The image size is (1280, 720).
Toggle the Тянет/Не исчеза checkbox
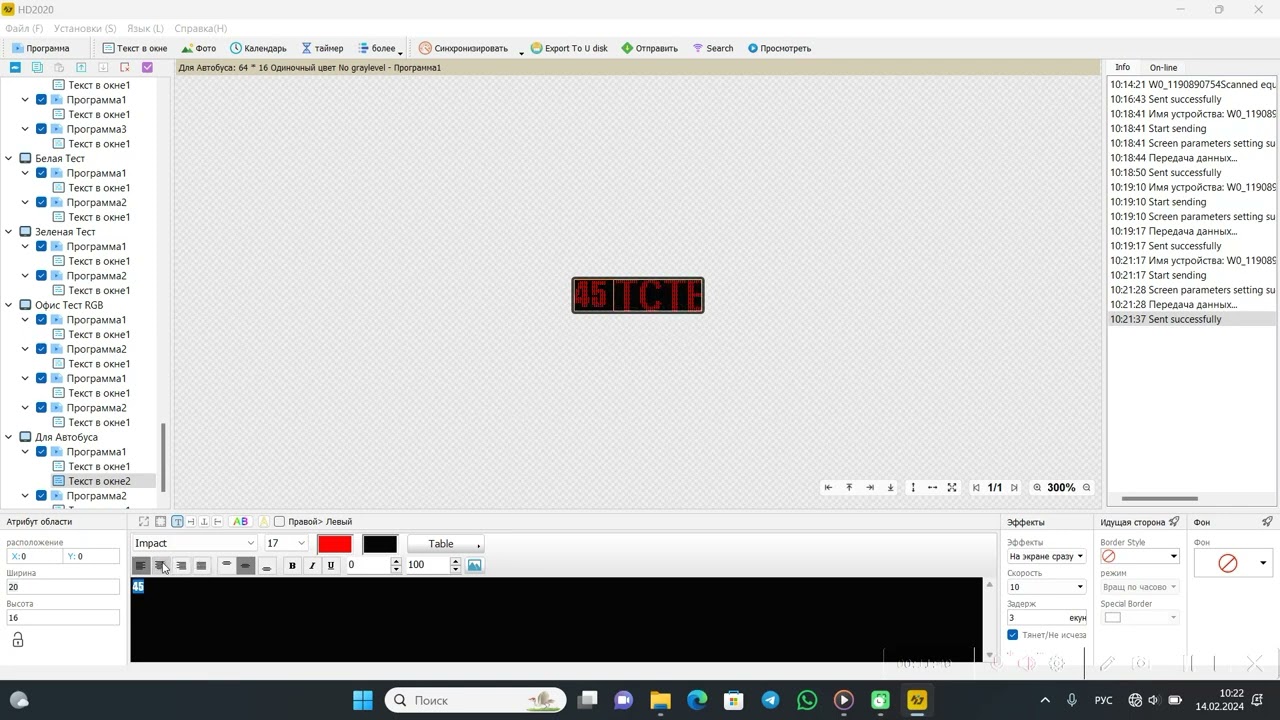[1013, 635]
